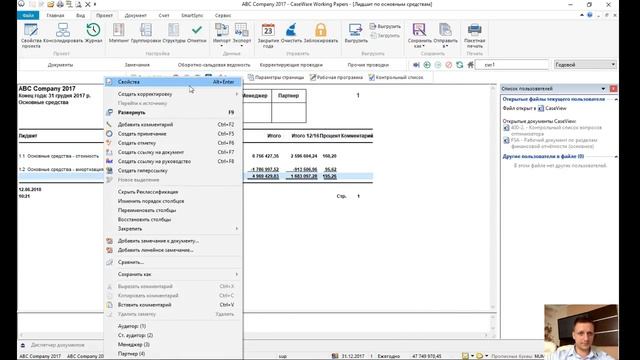
Task: Choose Создать ссылку на руководство
Action: coord(173,161)
